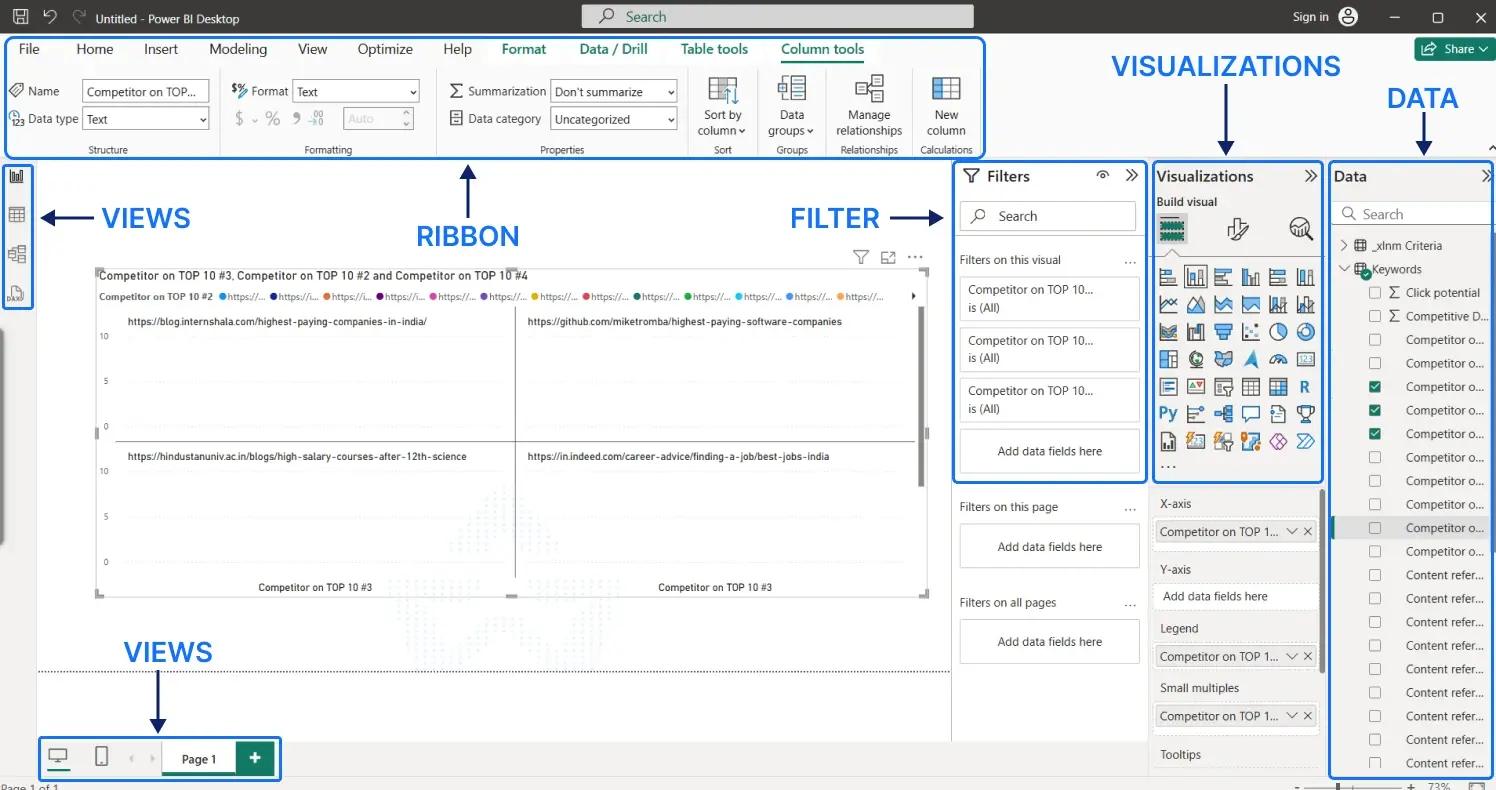Uncheck the Click potential field
1496x790 pixels.
(x=1375, y=292)
